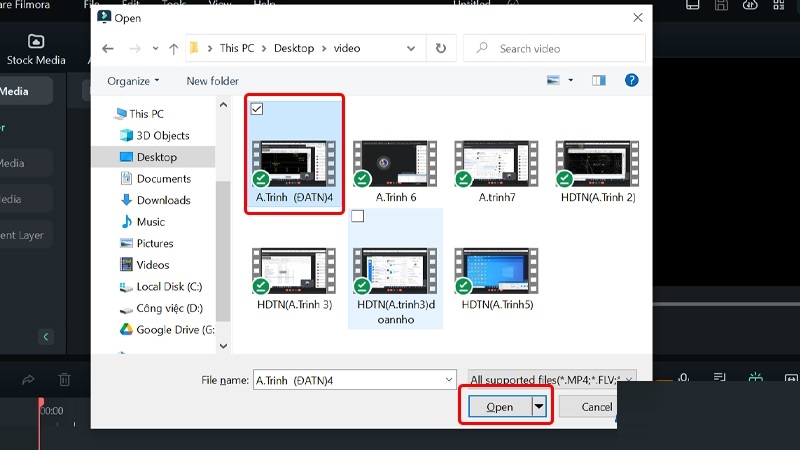Click the New folder button
This screenshot has height=450, width=800.
point(212,81)
